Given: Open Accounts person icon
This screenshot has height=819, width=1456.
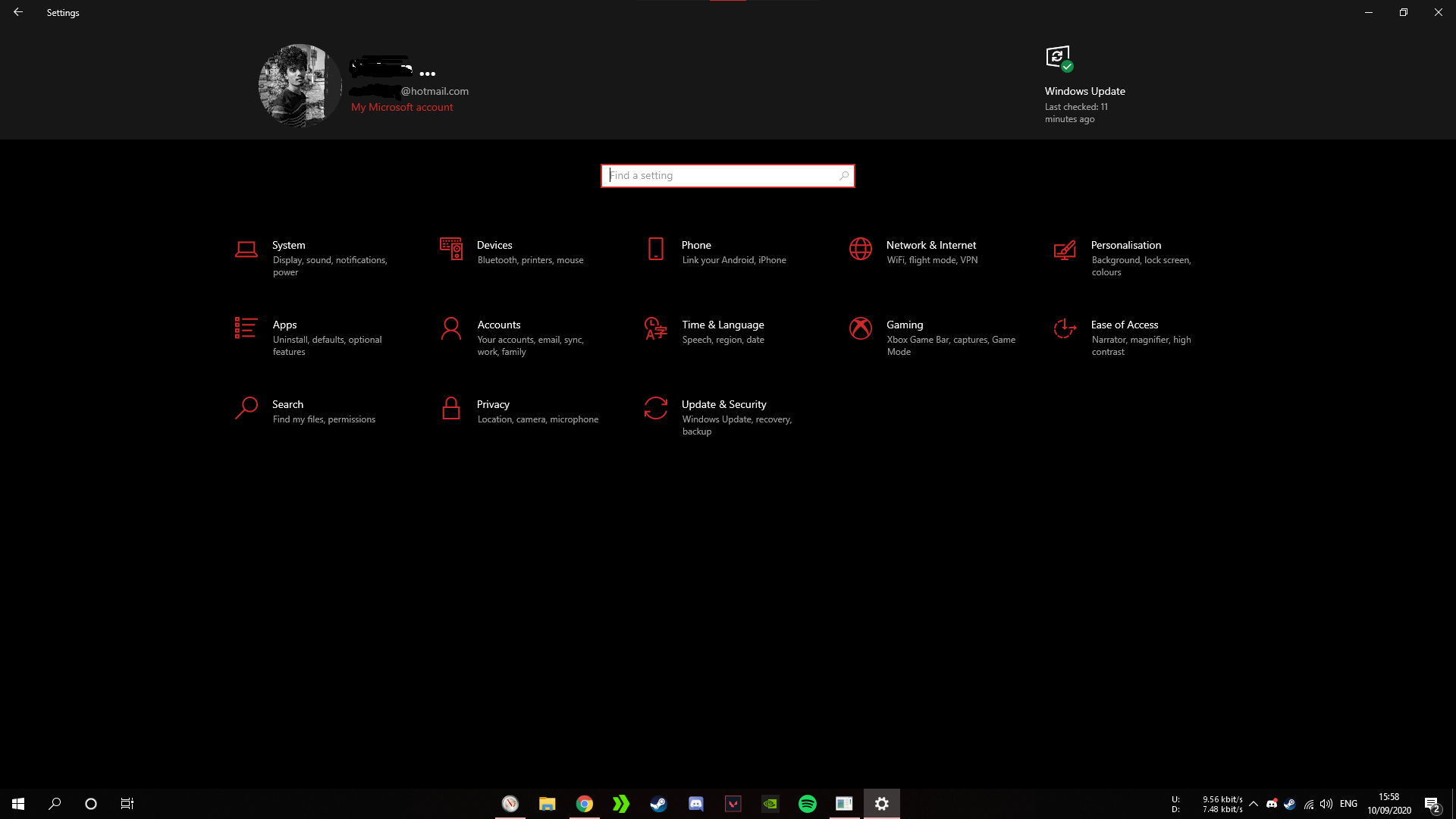Looking at the screenshot, I should point(451,328).
